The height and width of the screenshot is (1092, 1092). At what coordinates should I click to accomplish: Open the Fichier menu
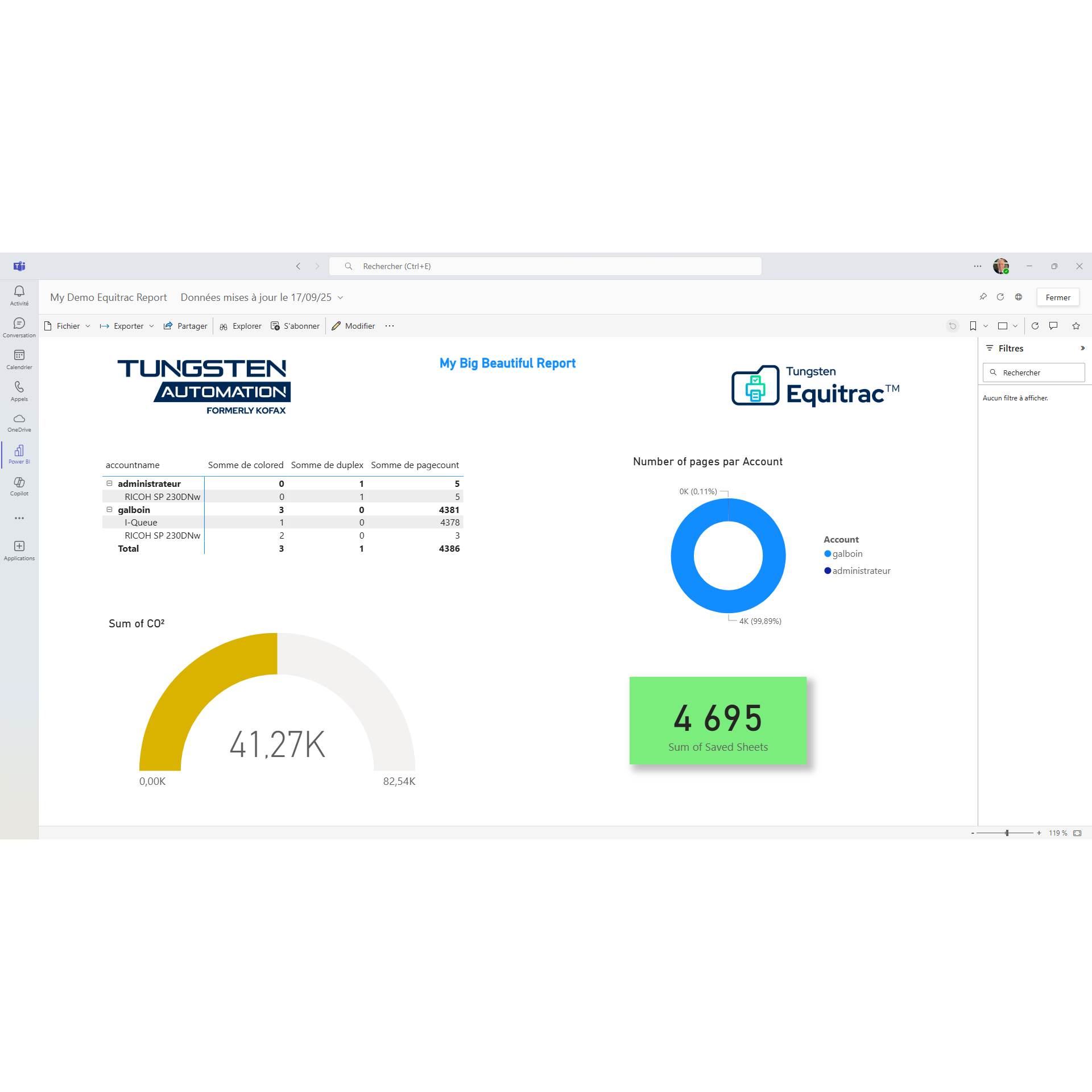67,326
